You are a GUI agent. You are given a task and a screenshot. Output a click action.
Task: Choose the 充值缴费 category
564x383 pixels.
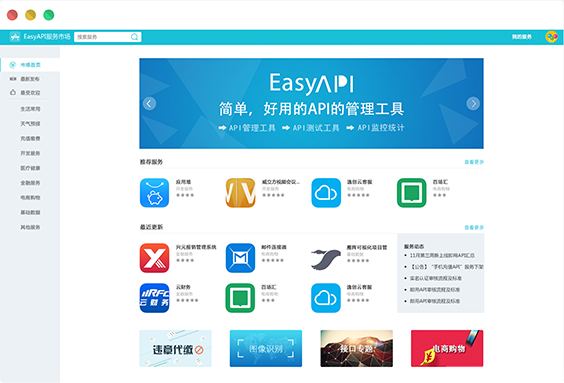point(30,138)
